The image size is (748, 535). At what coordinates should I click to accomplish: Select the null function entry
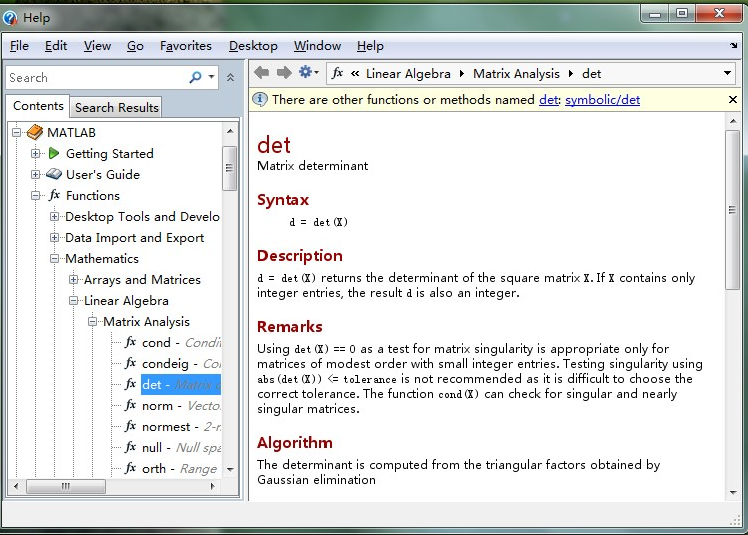click(x=181, y=447)
